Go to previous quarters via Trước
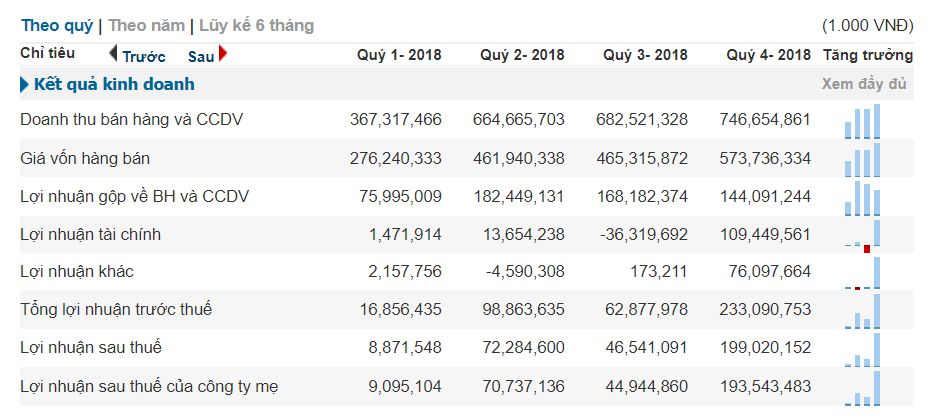 point(143,56)
